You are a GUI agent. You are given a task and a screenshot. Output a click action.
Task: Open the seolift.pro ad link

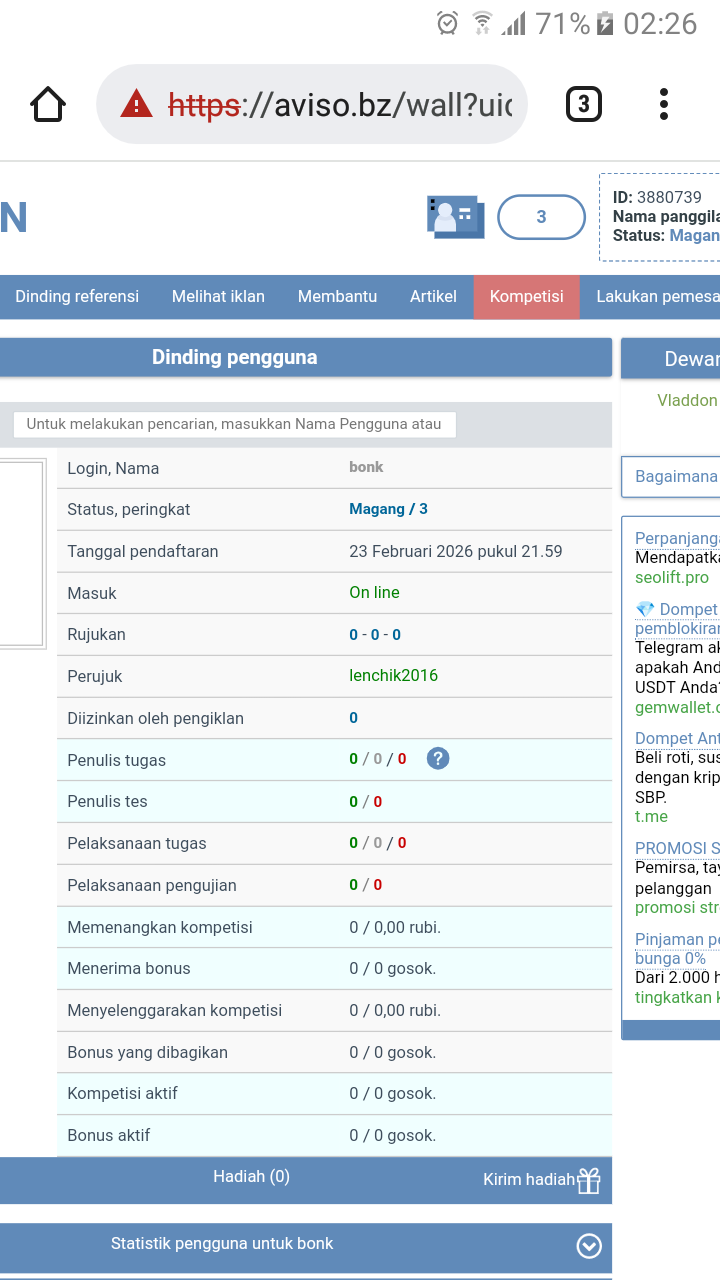click(x=672, y=578)
